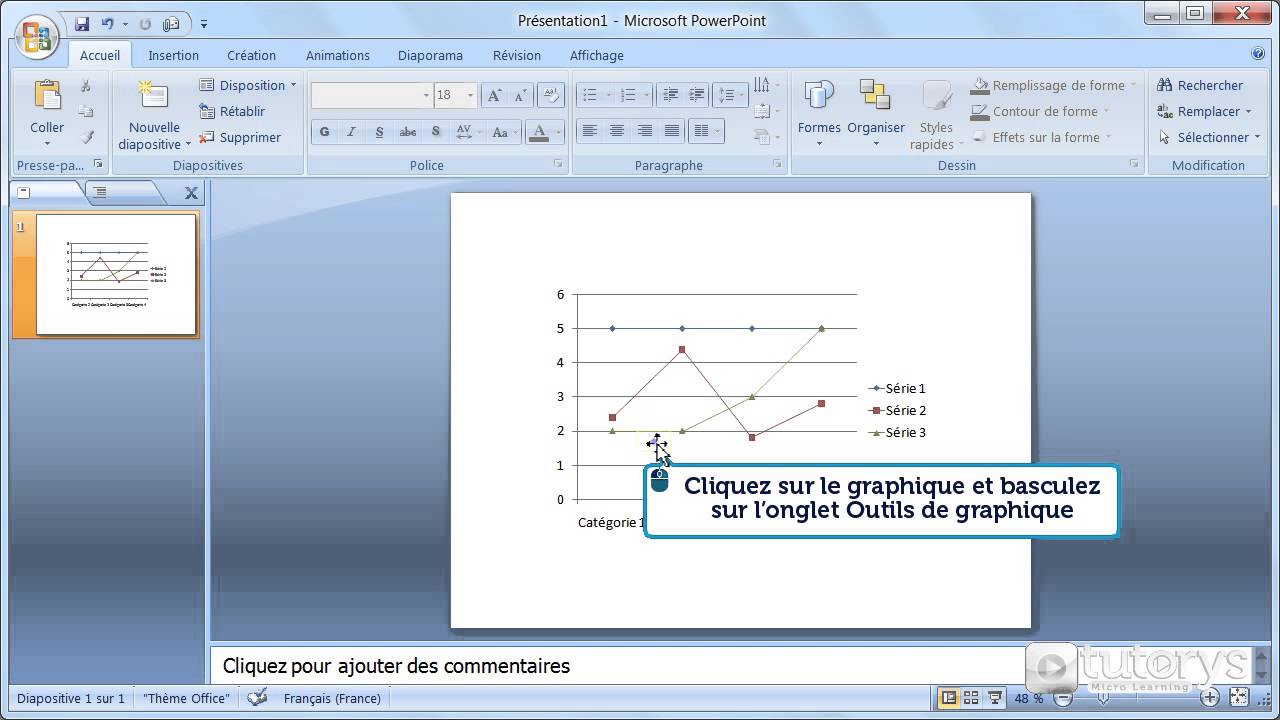The height and width of the screenshot is (720, 1280).
Task: Increase font size with large A
Action: [494, 95]
